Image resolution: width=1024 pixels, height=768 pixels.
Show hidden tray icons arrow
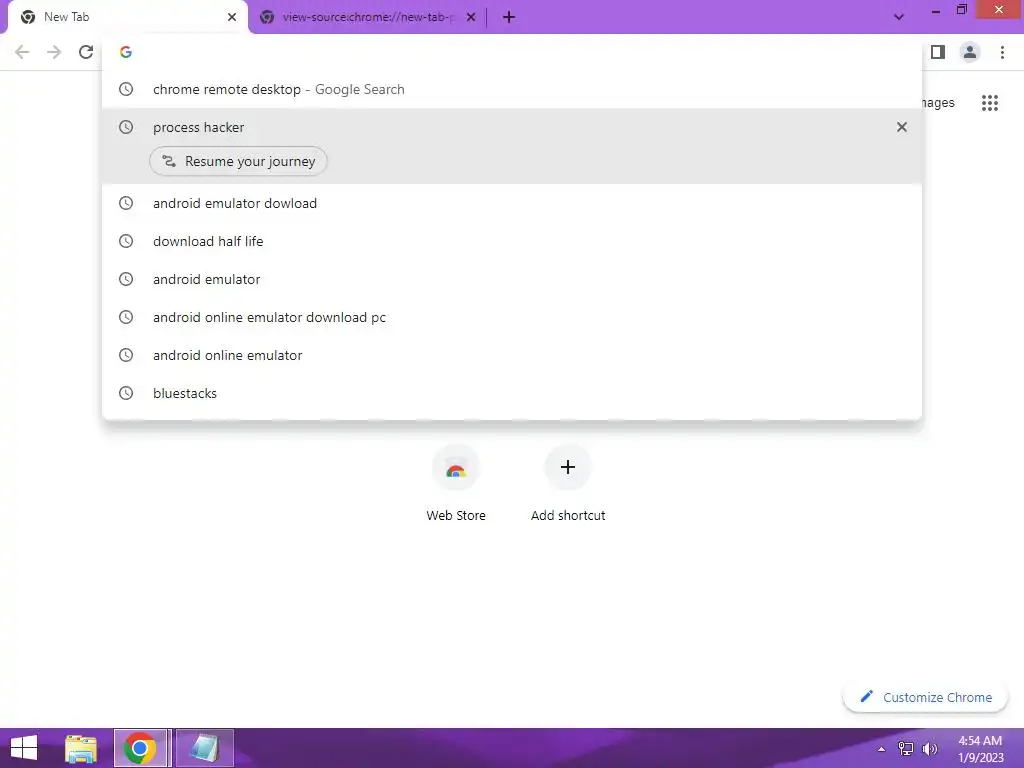tap(882, 749)
